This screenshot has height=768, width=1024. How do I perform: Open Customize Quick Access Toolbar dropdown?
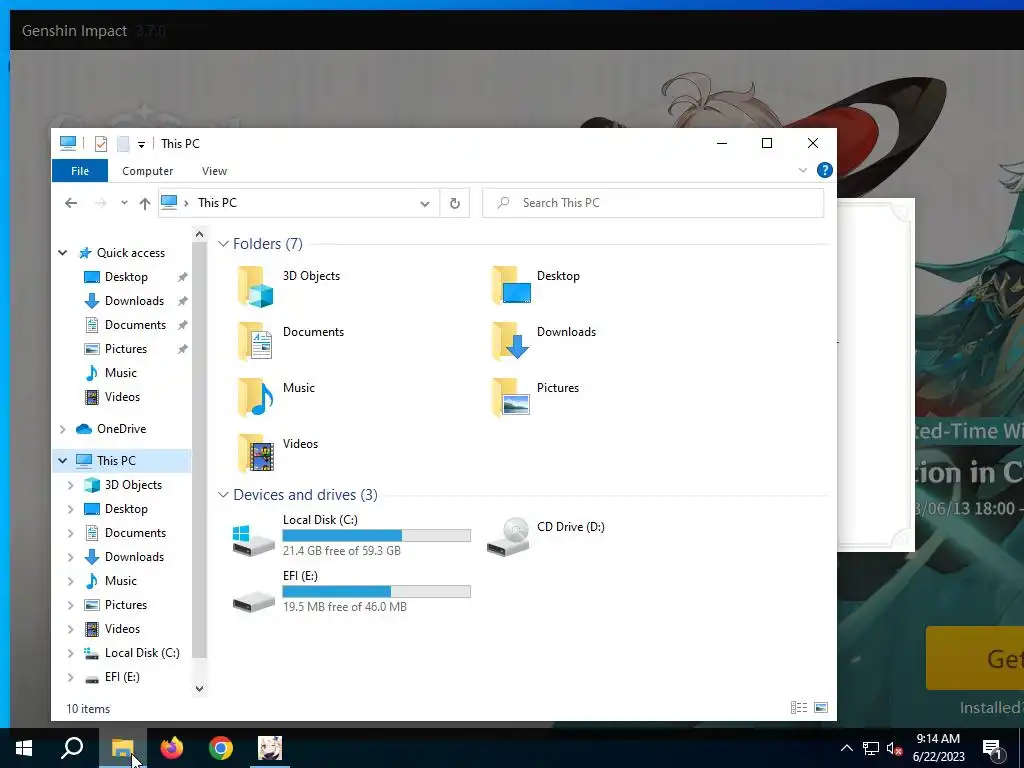pos(141,145)
